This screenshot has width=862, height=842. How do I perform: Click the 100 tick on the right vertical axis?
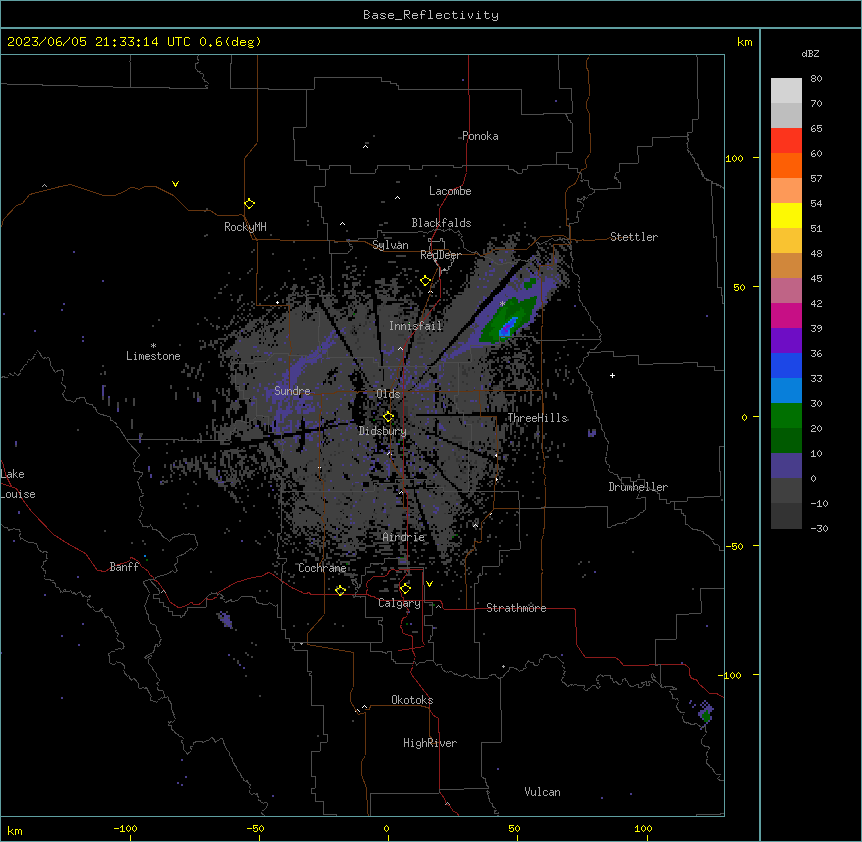pyautogui.click(x=734, y=158)
